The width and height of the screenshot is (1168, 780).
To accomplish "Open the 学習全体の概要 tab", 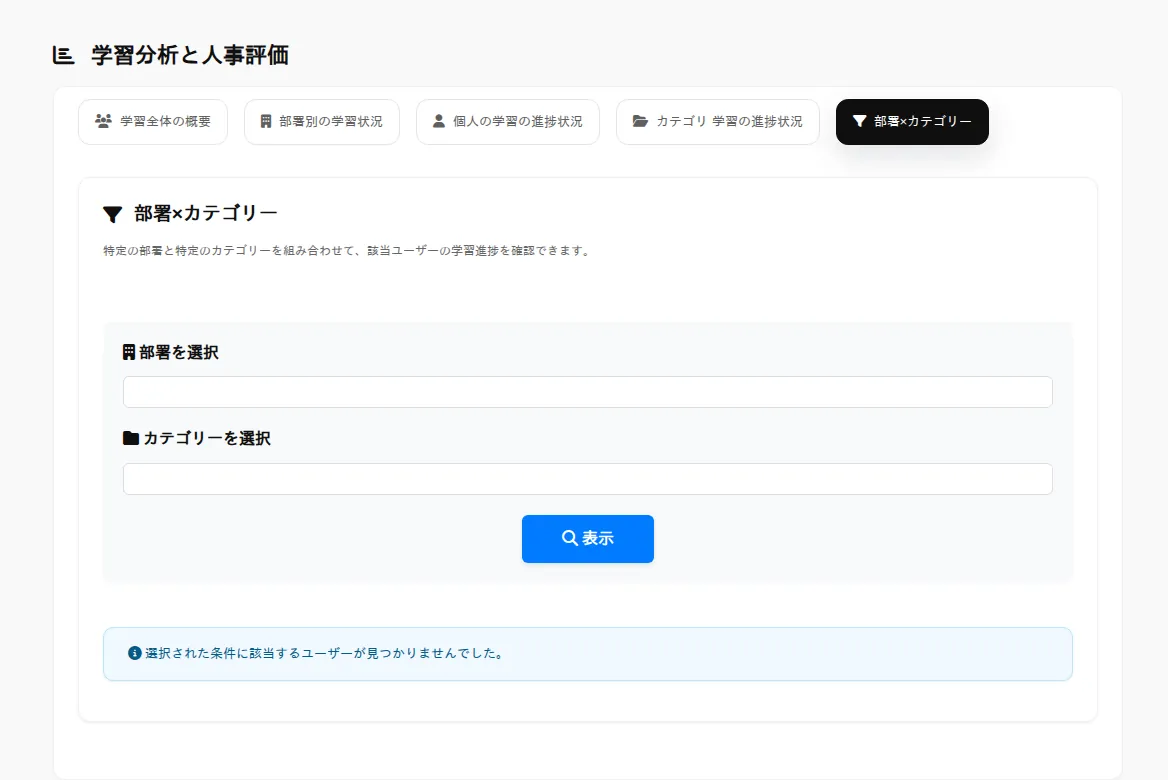I will [153, 121].
